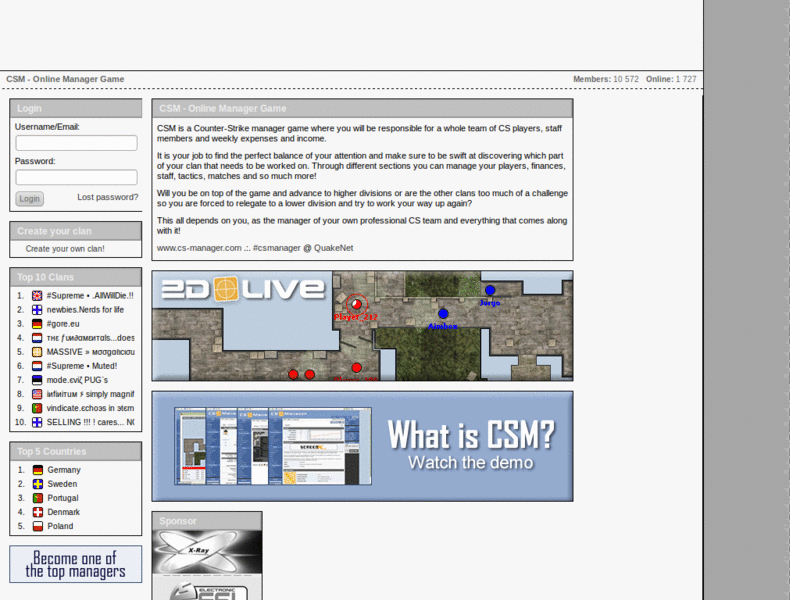This screenshot has width=800, height=600.
Task: Open the 2D Live map banner
Action: [362, 326]
